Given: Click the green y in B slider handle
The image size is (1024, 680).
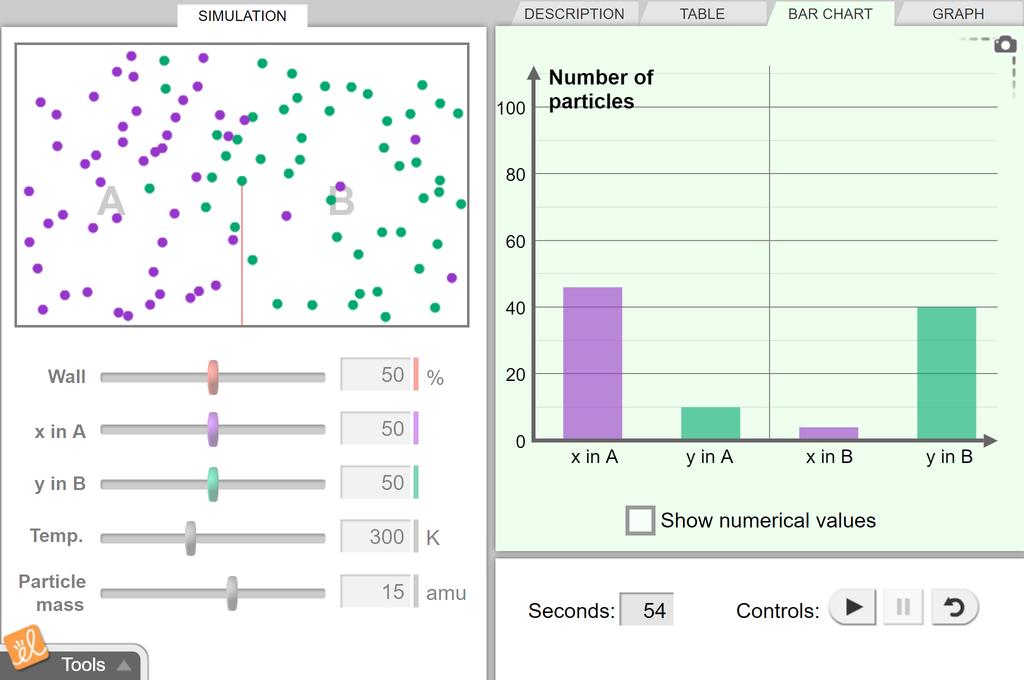Looking at the screenshot, I should click(213, 483).
